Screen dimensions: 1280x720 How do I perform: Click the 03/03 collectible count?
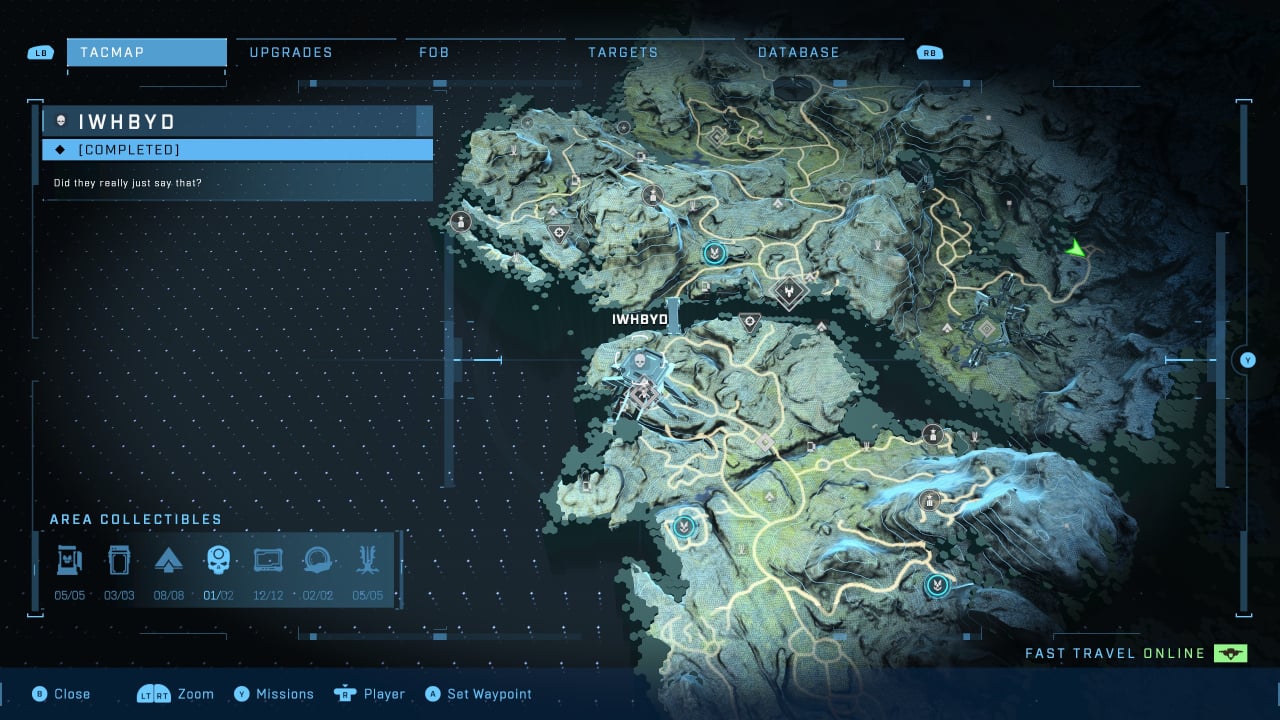[x=119, y=596]
